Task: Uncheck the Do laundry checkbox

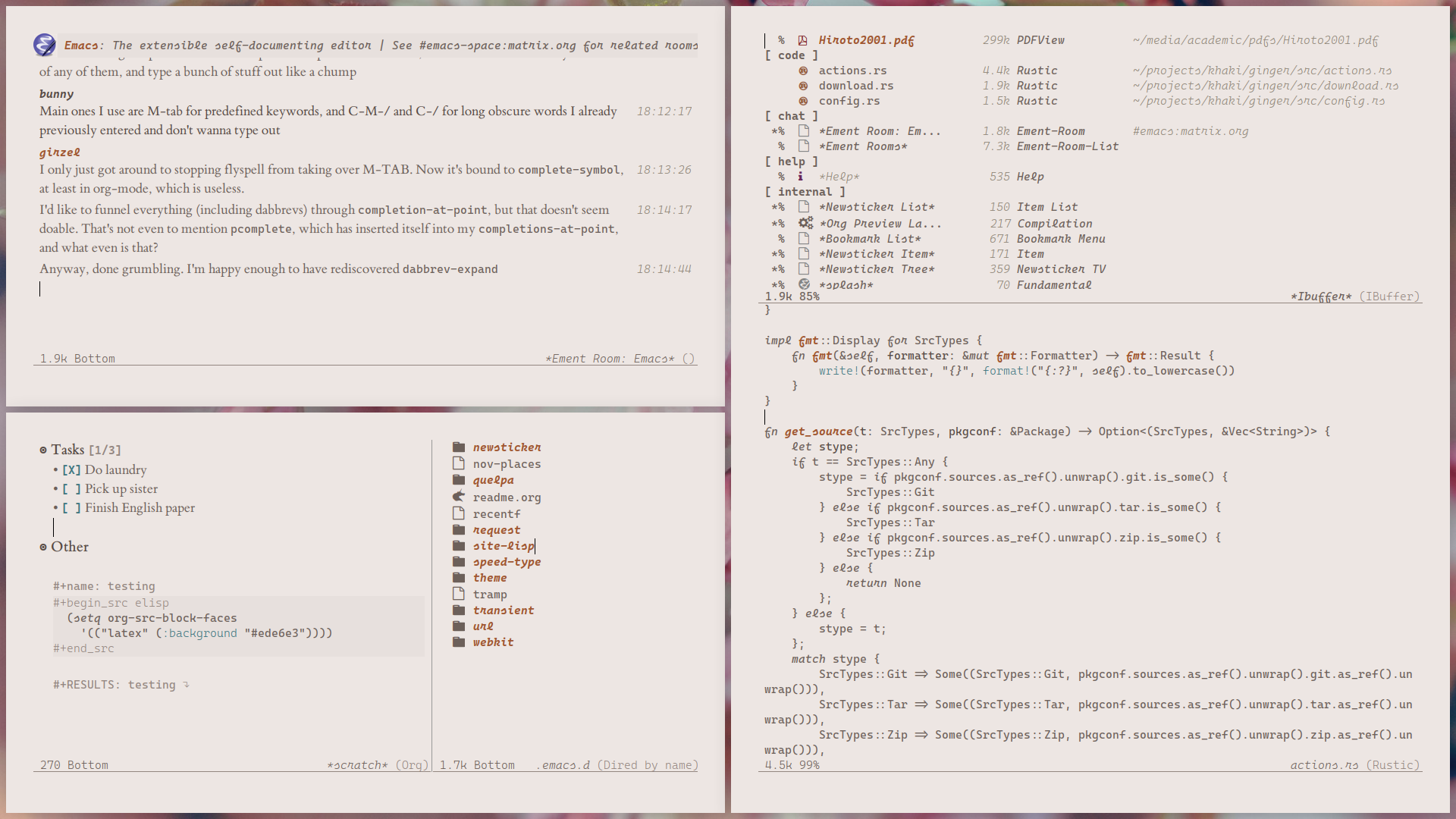Action: (71, 470)
